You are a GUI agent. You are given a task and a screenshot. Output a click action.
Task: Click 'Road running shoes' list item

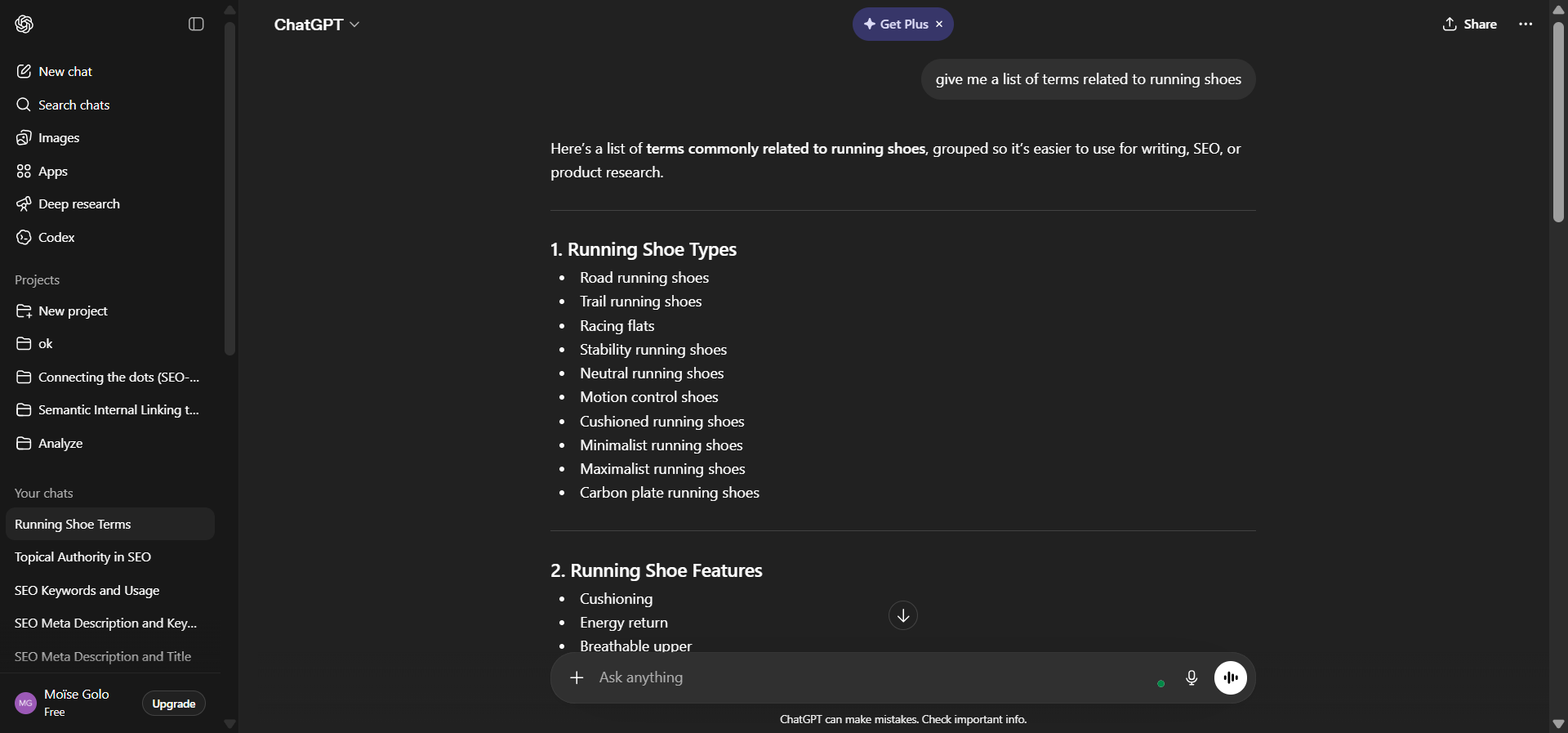[644, 278]
